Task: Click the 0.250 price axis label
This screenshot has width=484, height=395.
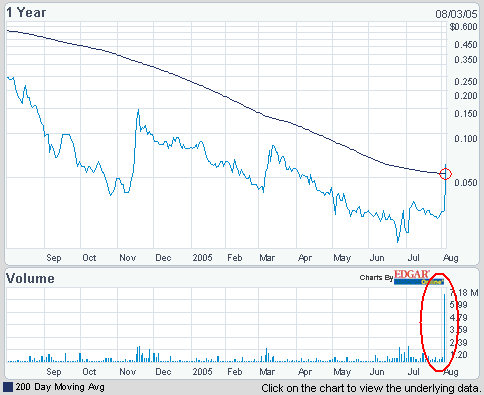Action: (466, 82)
